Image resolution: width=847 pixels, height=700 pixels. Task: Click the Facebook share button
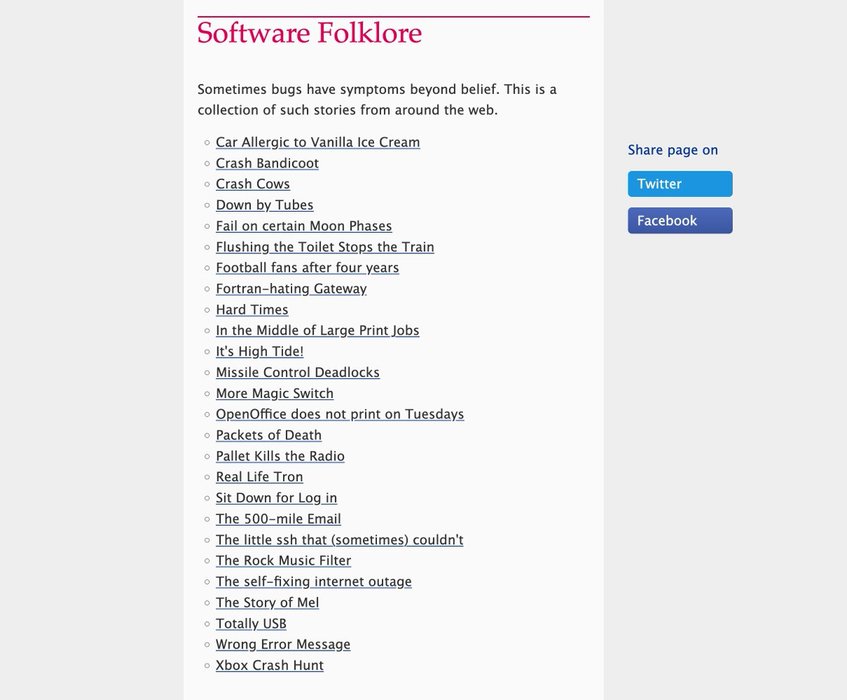(x=680, y=221)
